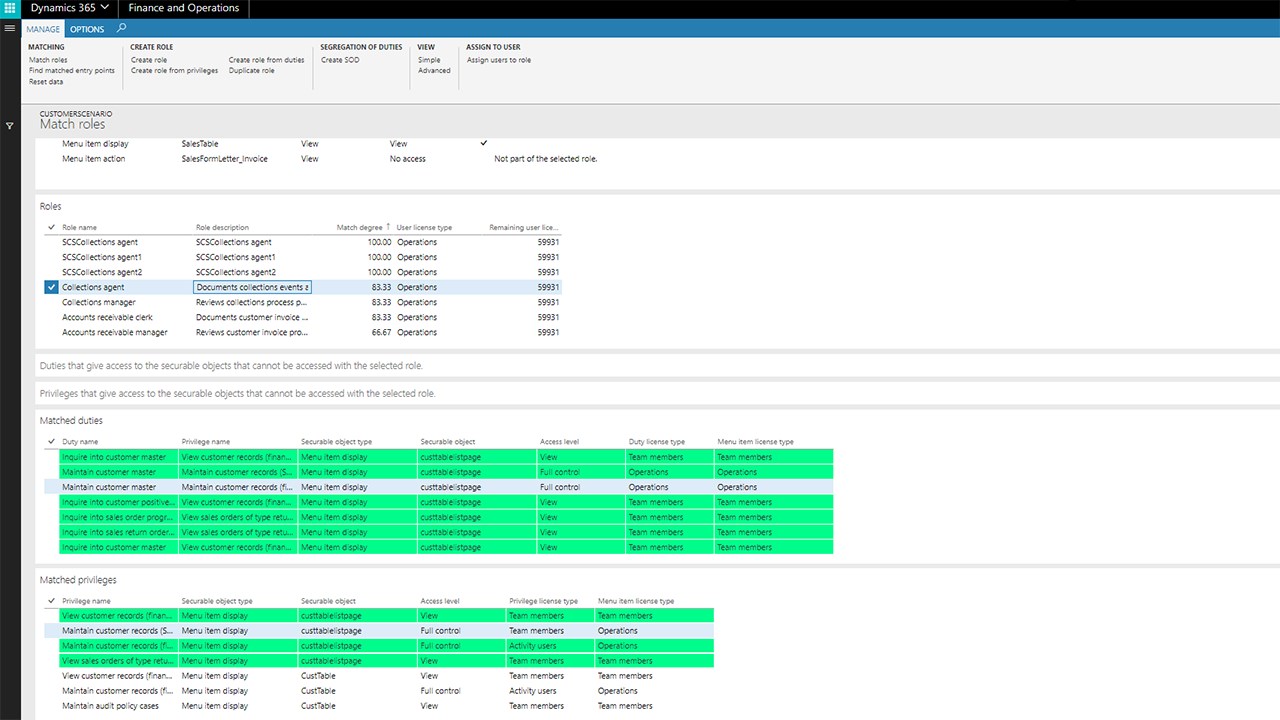Toggle select-all checkmark in Roles grid
The width and height of the screenshot is (1280, 720).
pos(52,227)
